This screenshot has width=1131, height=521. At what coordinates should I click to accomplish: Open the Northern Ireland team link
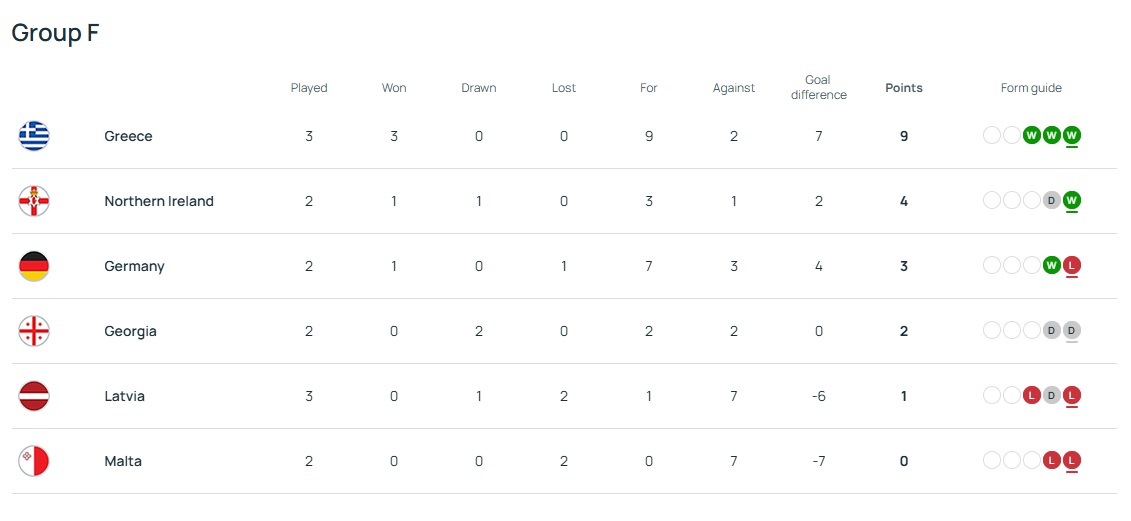point(159,201)
